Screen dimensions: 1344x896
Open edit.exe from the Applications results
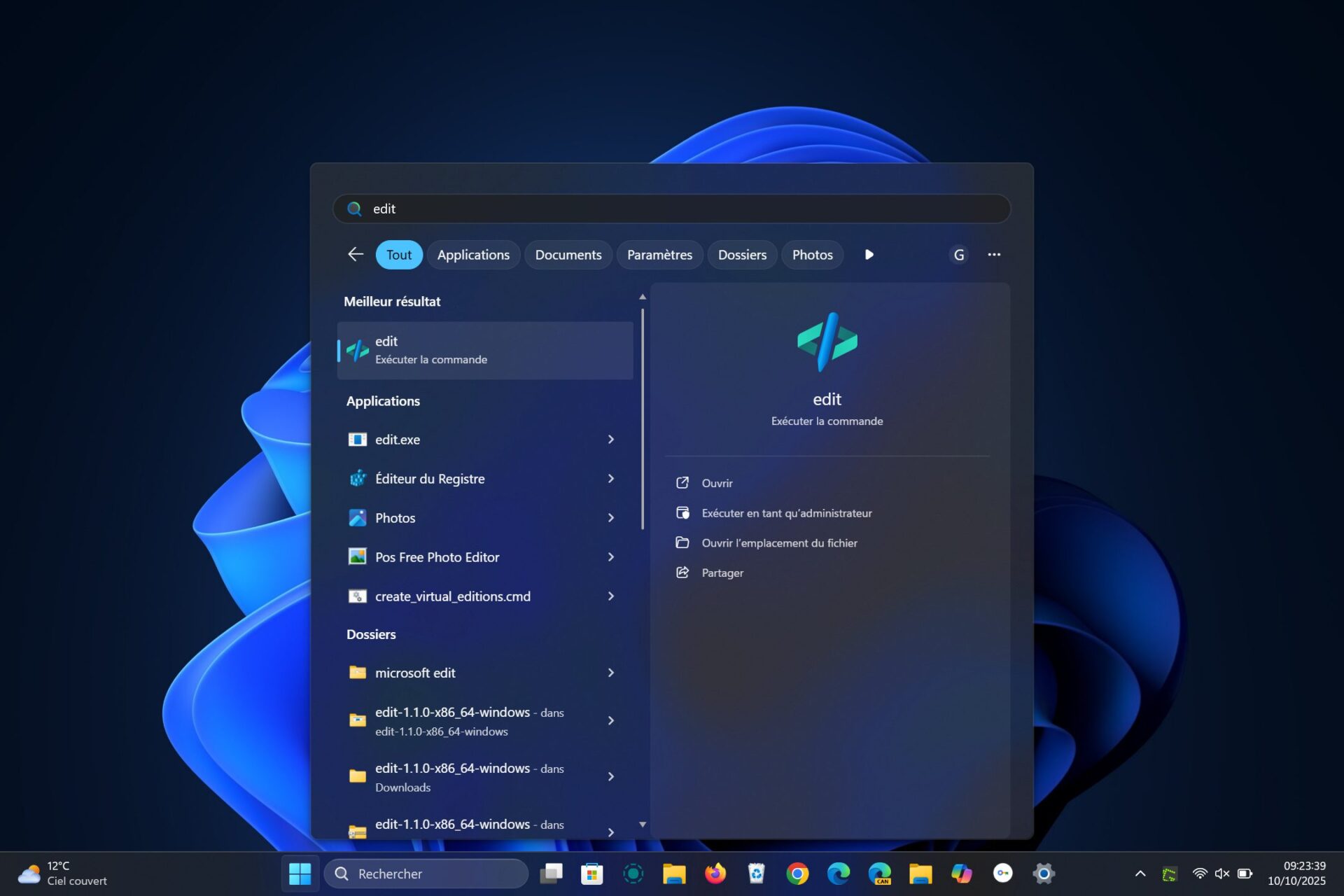point(397,440)
